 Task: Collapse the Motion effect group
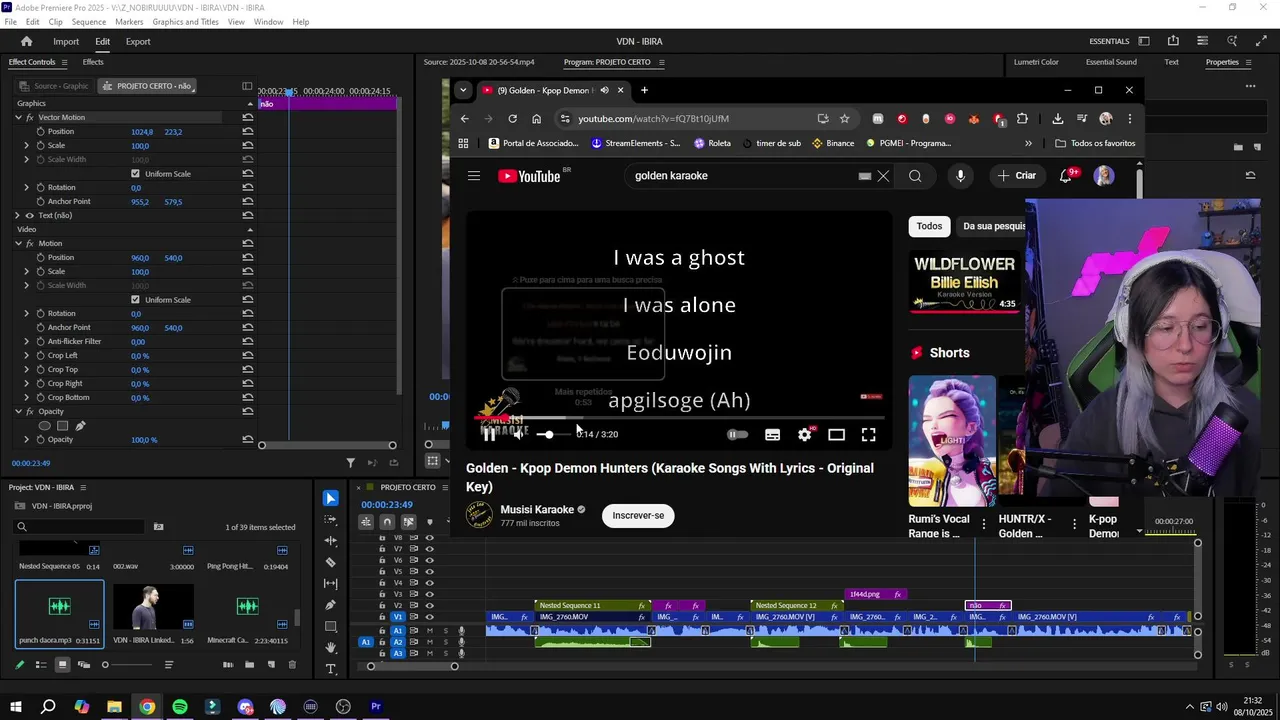17,243
